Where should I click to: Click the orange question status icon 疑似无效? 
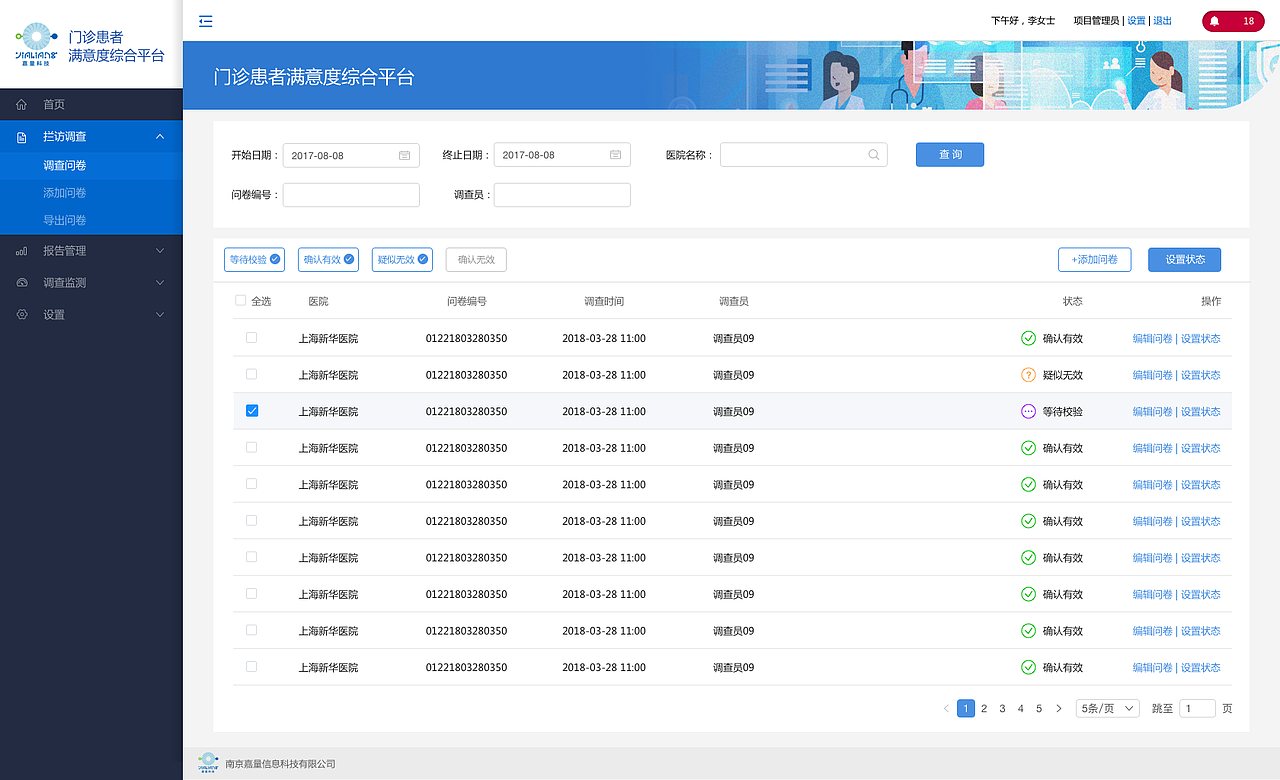(x=1028, y=375)
